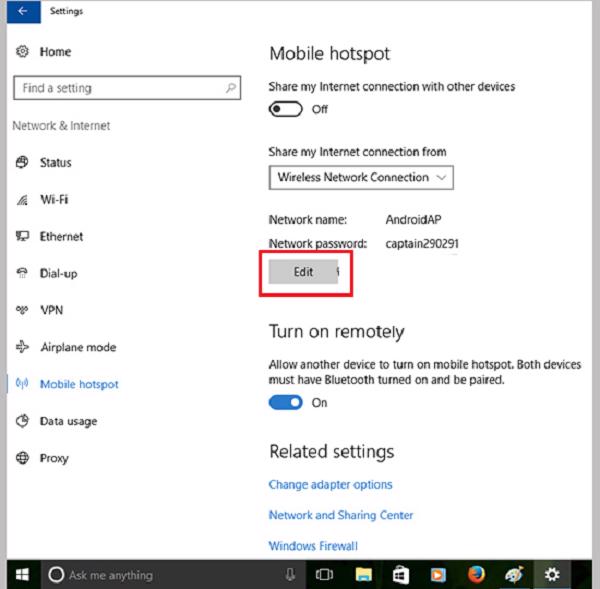Select Mobile hotspot in sidebar

tap(78, 385)
